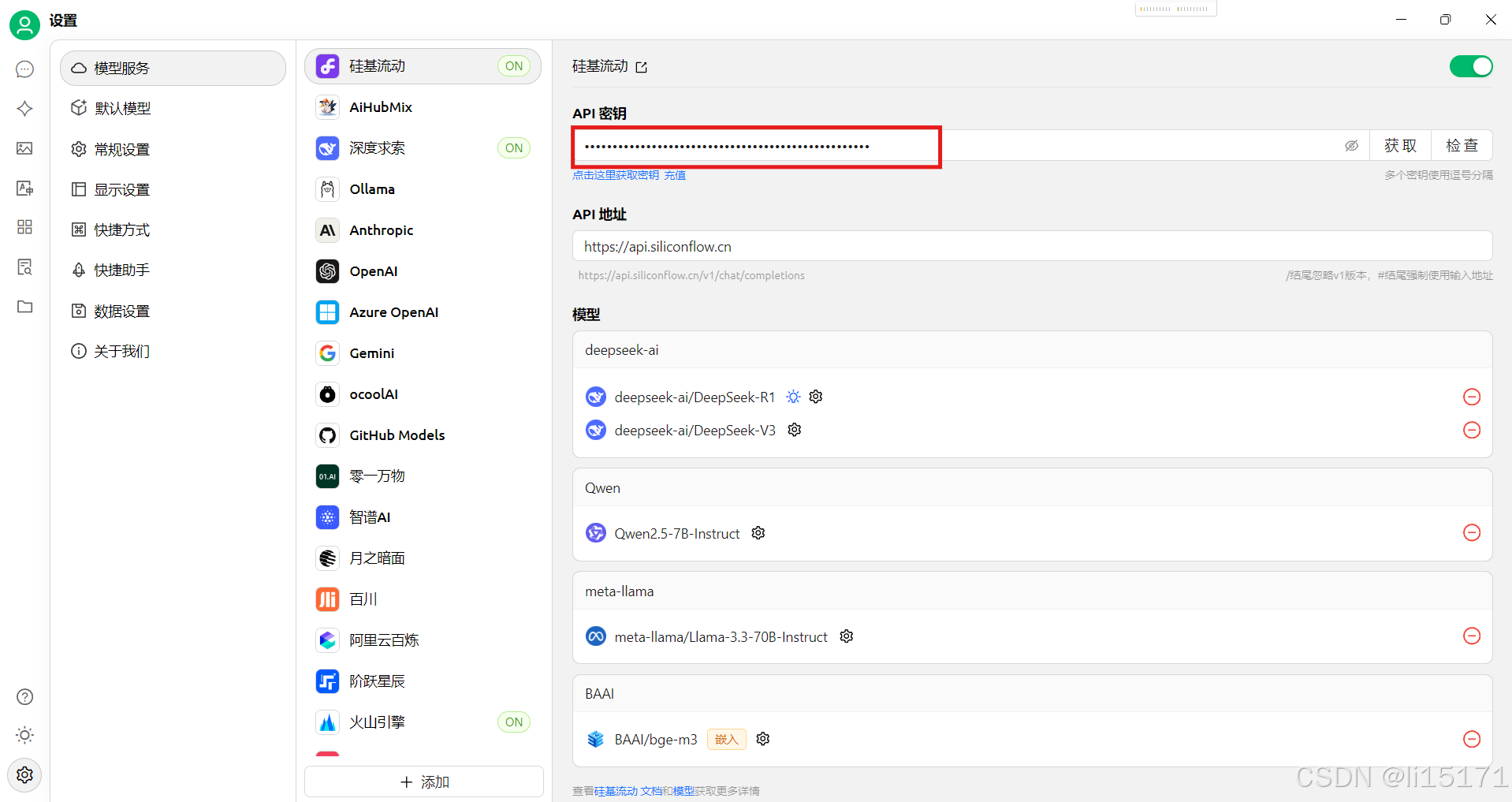
Task: Select the AiHubMix provider
Action: click(x=423, y=107)
